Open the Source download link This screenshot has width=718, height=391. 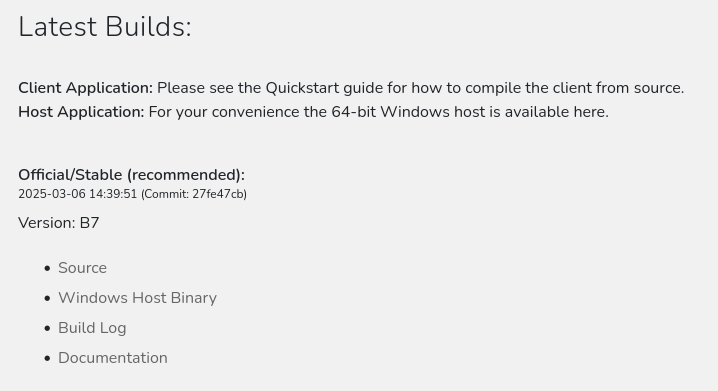pos(82,268)
